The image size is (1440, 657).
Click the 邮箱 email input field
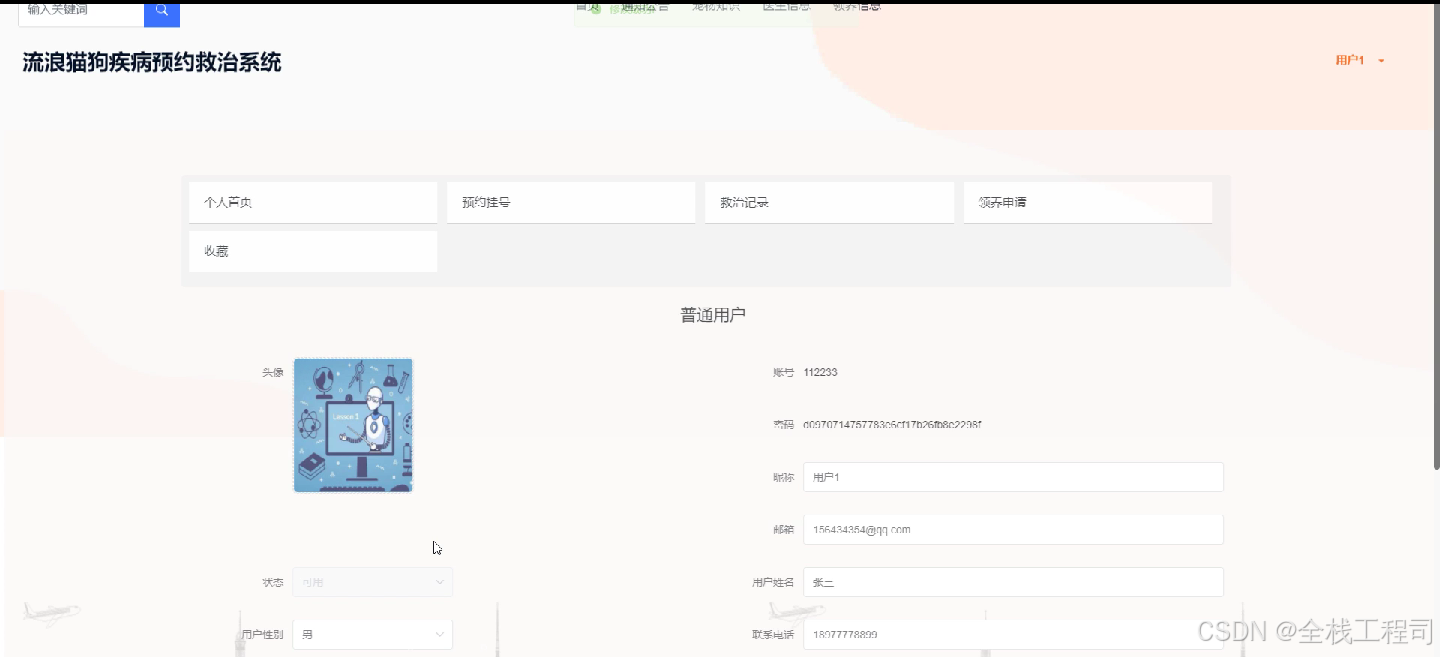tap(1013, 530)
